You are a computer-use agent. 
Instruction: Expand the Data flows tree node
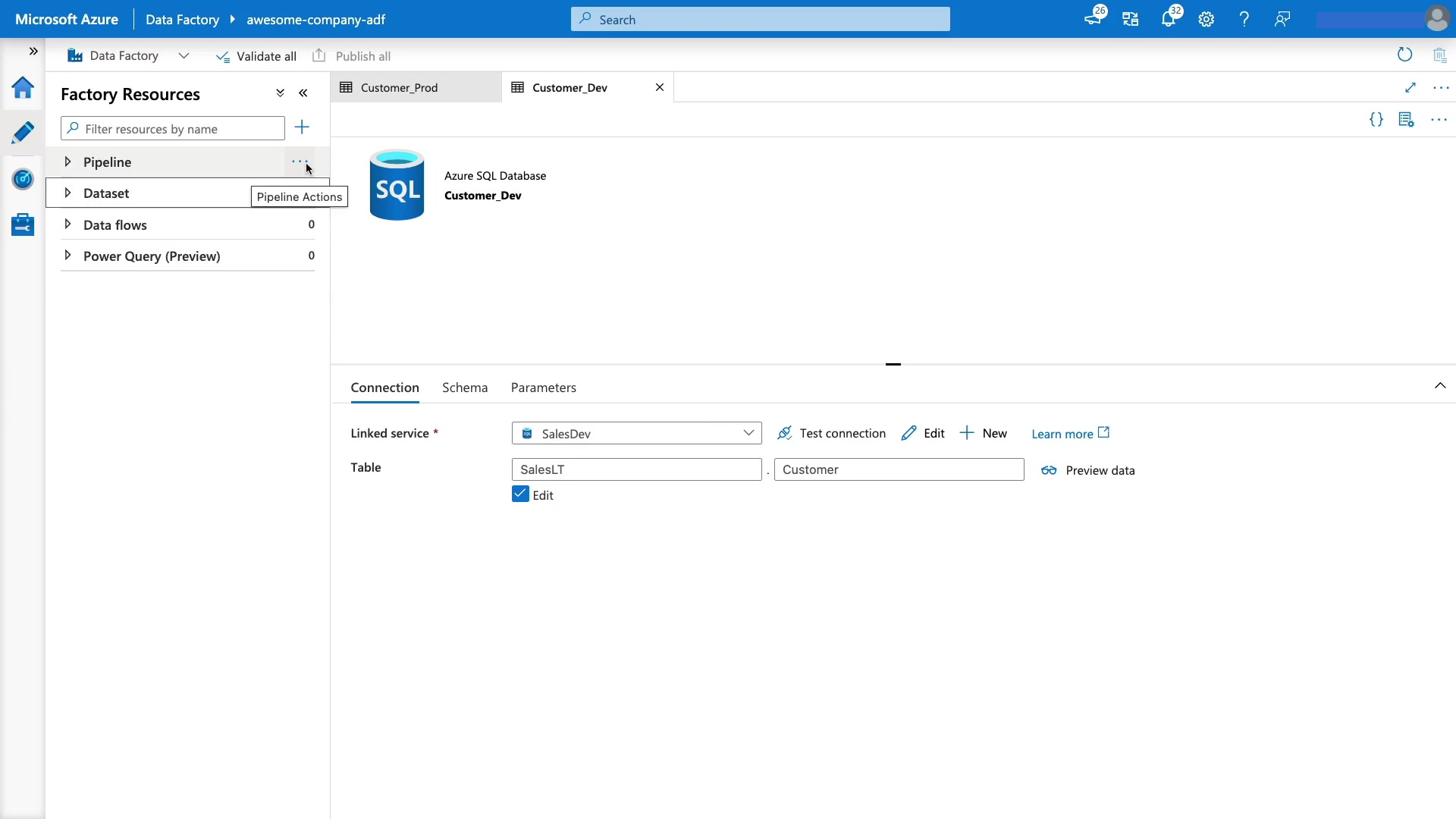[x=67, y=224]
